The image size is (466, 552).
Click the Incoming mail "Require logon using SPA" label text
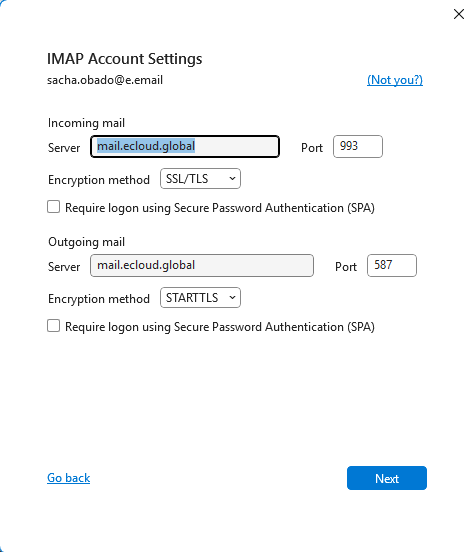[x=220, y=208]
